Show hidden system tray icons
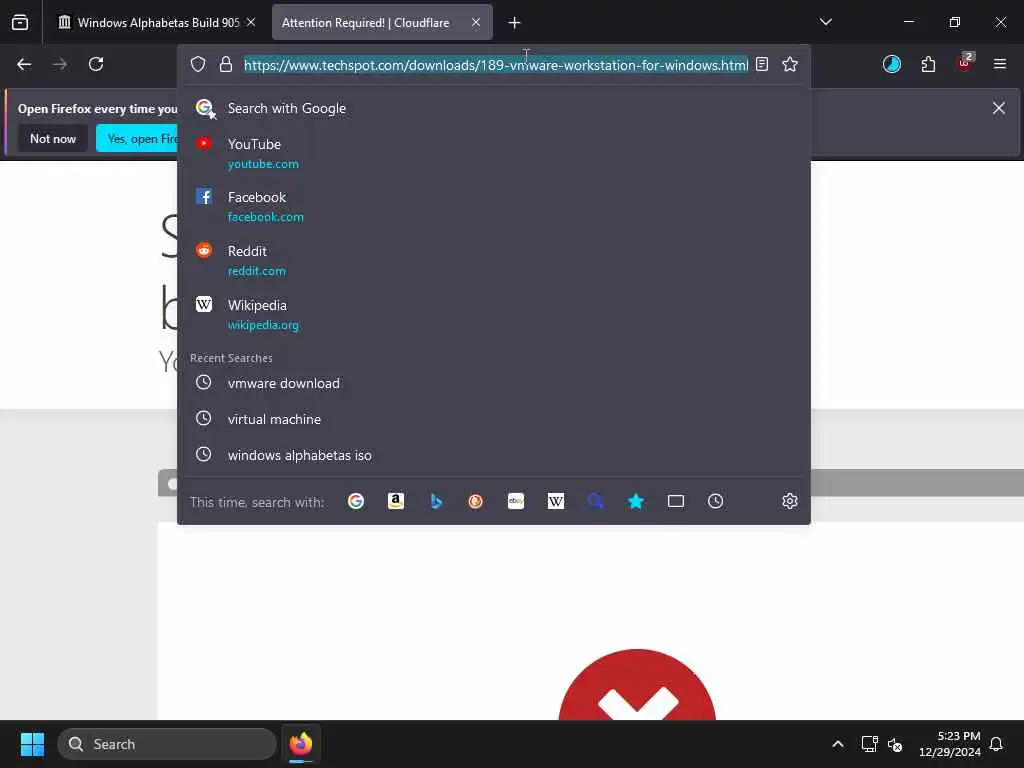The height and width of the screenshot is (768, 1024). (838, 744)
